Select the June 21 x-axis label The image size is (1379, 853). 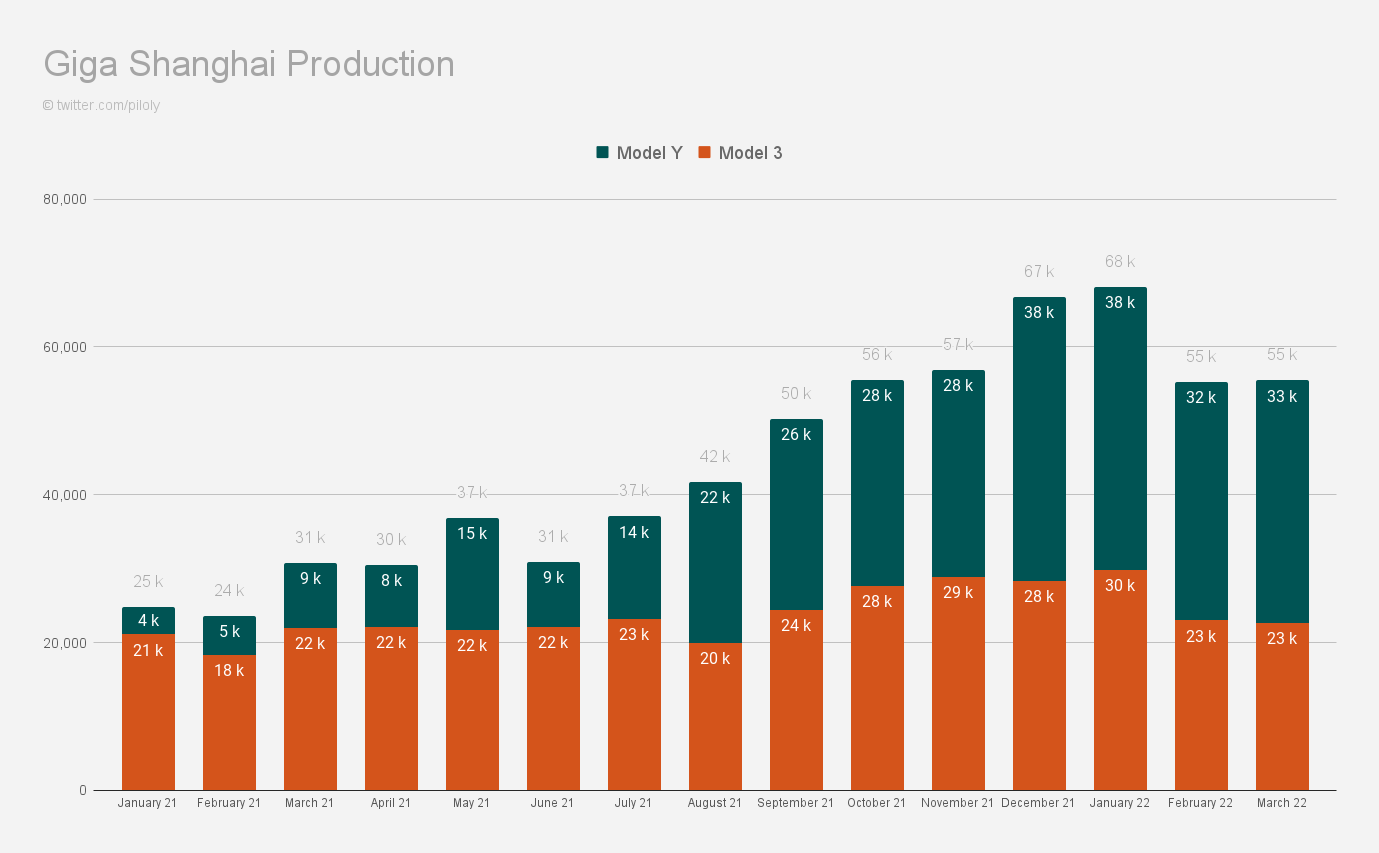(553, 803)
